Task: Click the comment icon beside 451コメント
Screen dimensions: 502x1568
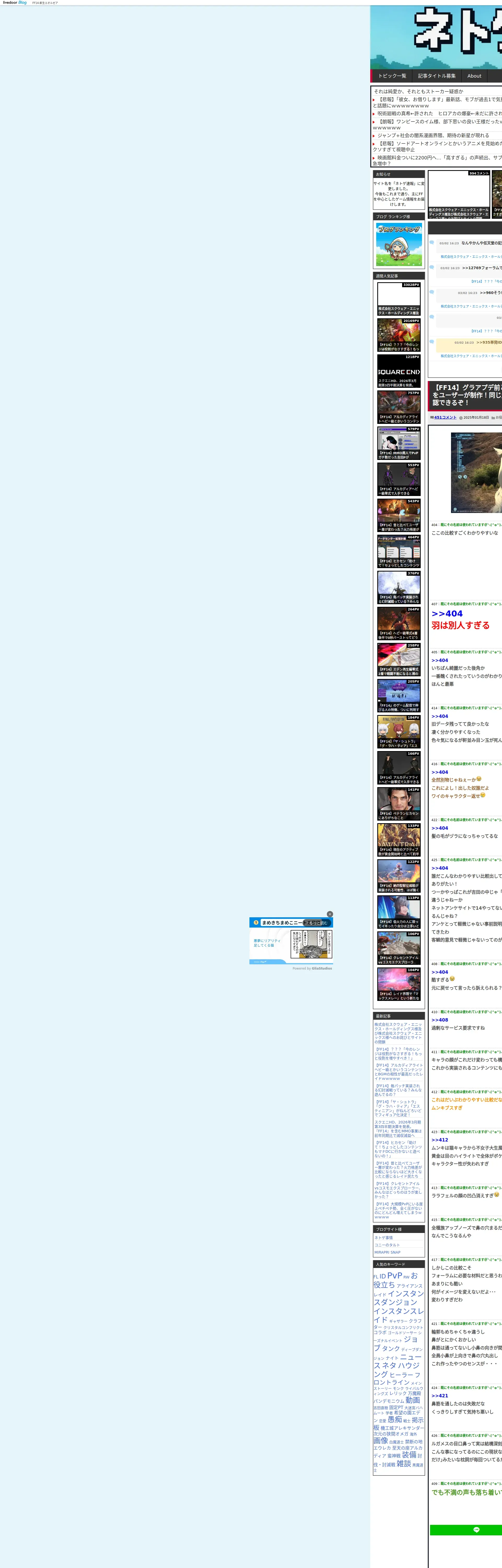Action: pyautogui.click(x=432, y=418)
